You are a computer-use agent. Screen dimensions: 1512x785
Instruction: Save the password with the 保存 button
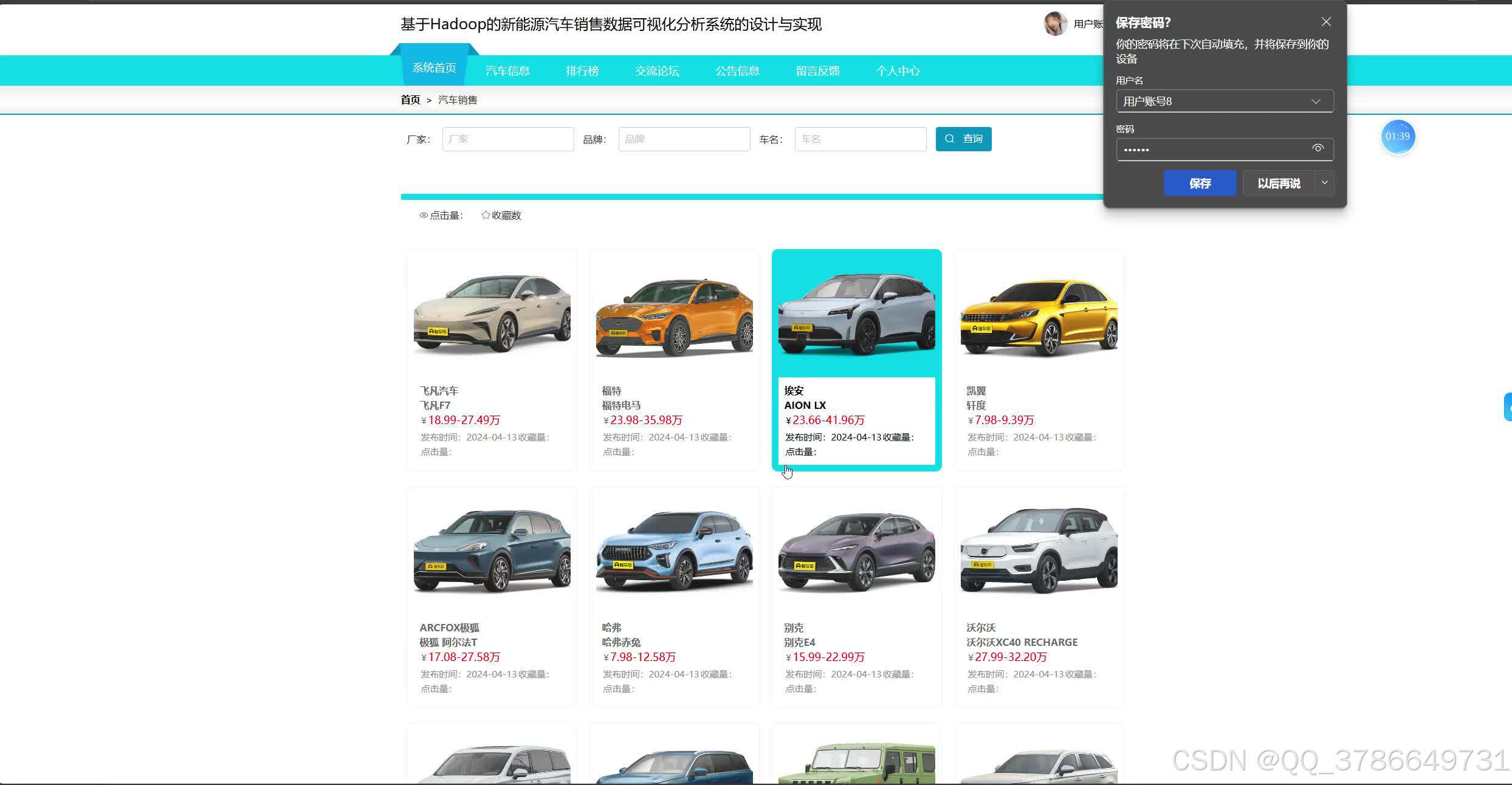click(1200, 183)
